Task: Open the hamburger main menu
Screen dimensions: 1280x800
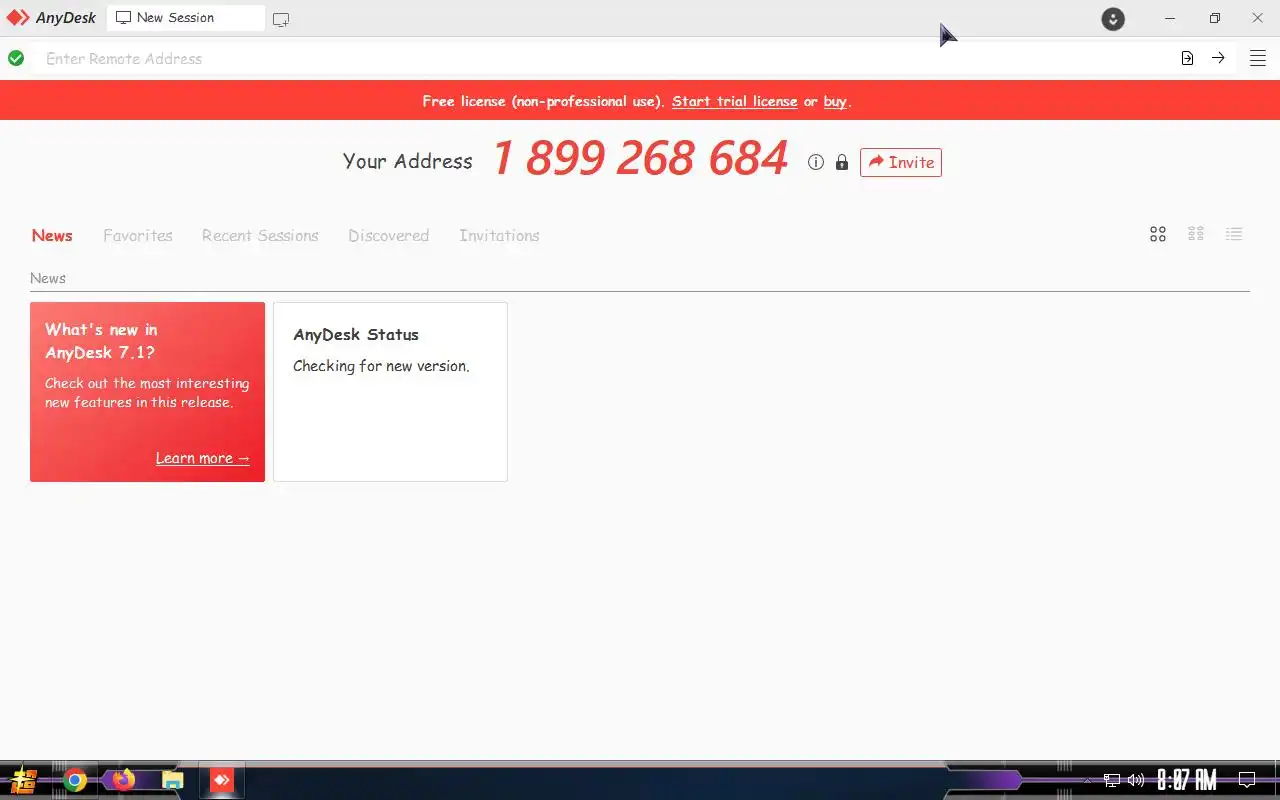Action: tap(1258, 58)
